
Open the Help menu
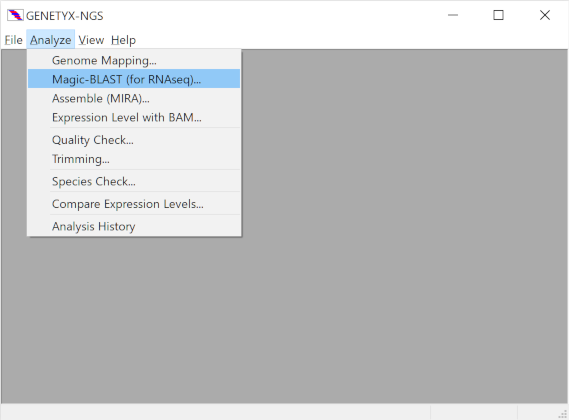pyautogui.click(x=123, y=40)
